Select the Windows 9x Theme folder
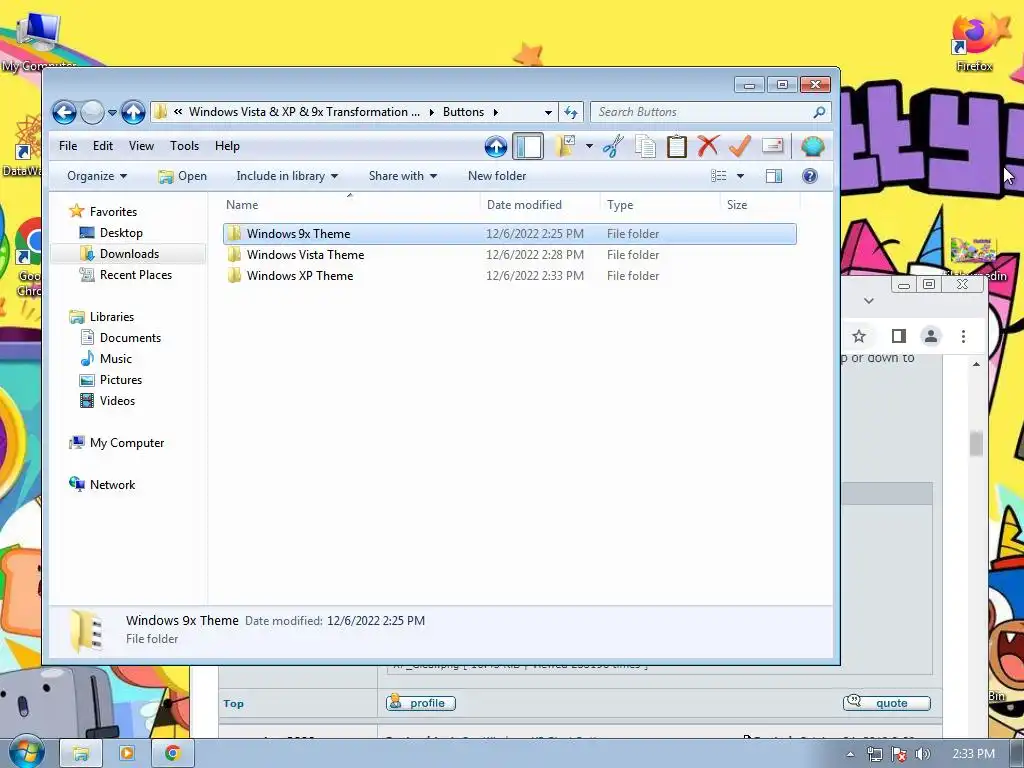 click(509, 234)
